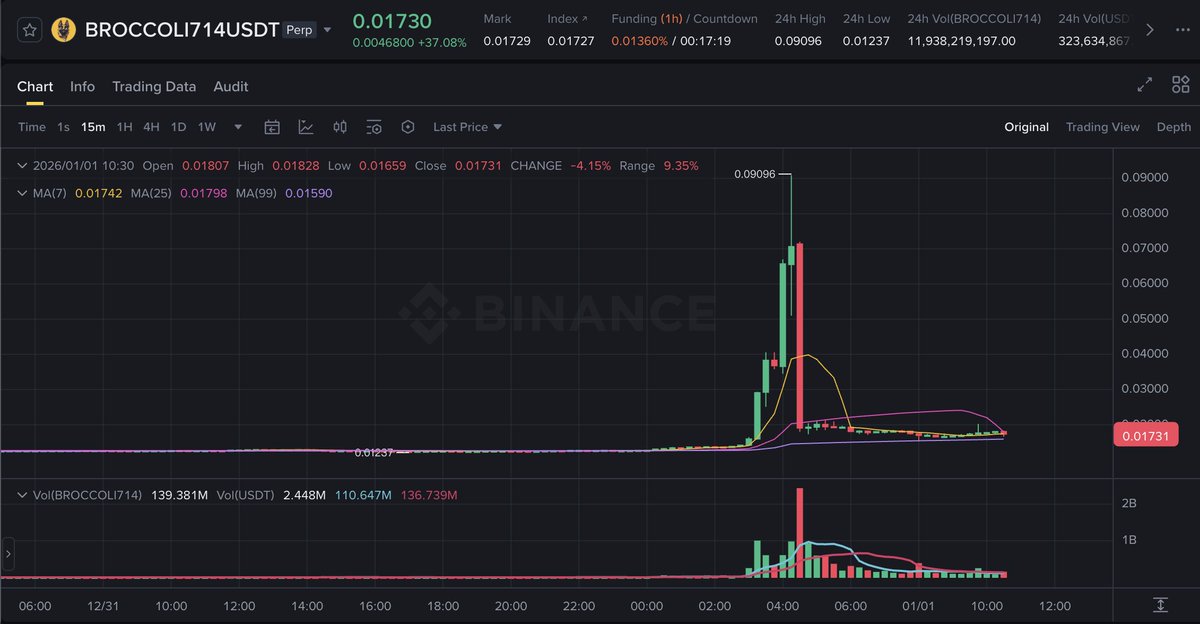
Task: Open the calendar go-to-date tool
Action: [x=272, y=127]
